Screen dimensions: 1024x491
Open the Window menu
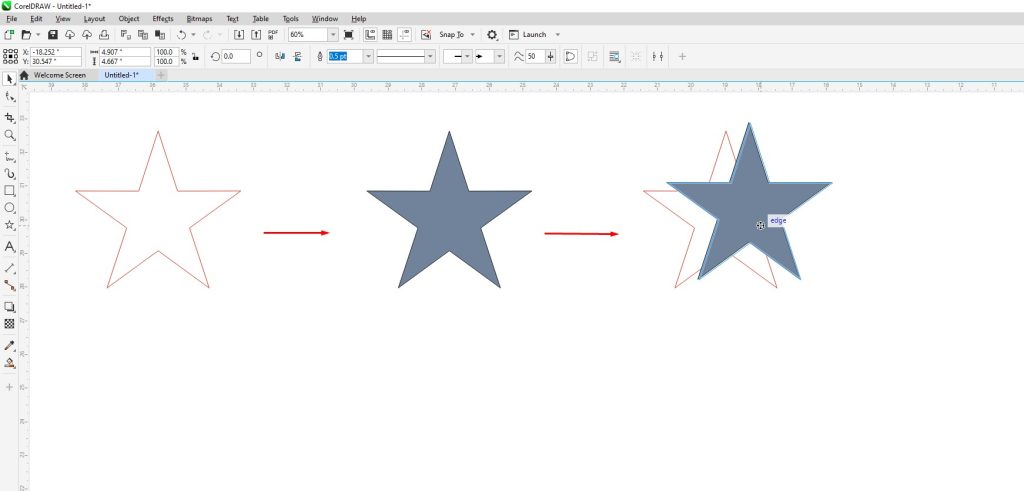pos(325,19)
